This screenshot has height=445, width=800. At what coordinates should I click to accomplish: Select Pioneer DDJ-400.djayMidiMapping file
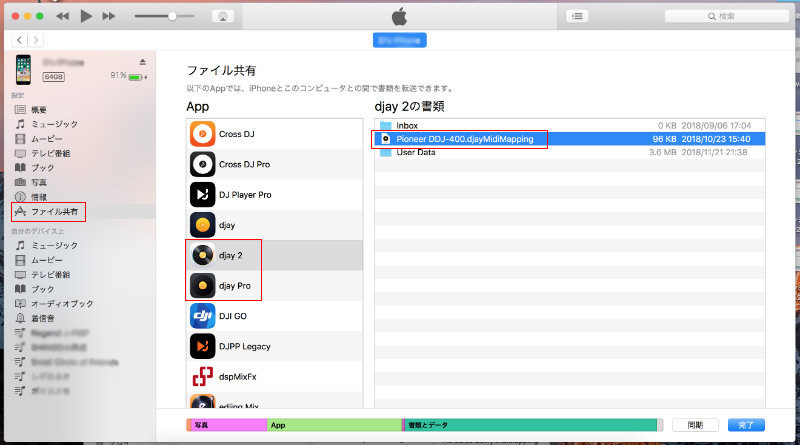click(570, 139)
